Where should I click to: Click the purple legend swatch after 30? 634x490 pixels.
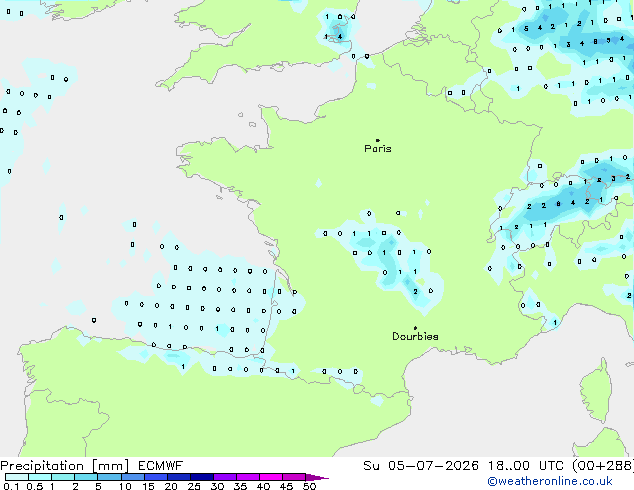(x=225, y=477)
